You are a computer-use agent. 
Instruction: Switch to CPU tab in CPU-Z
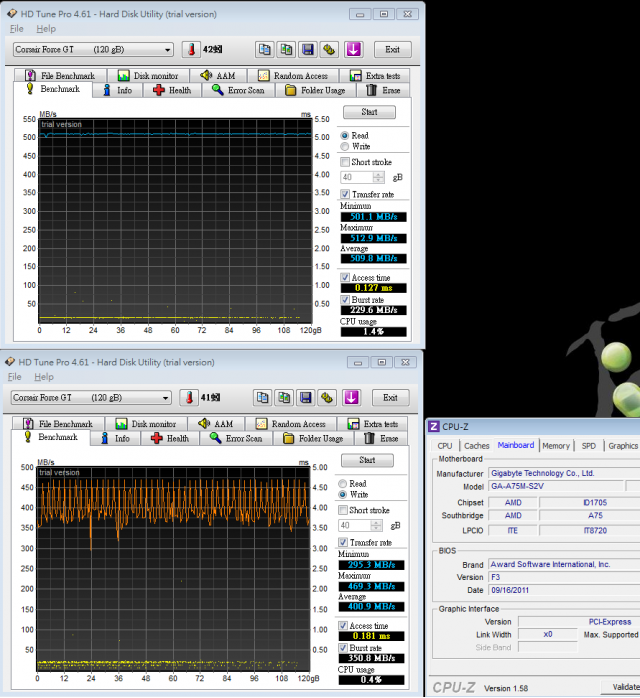click(445, 446)
